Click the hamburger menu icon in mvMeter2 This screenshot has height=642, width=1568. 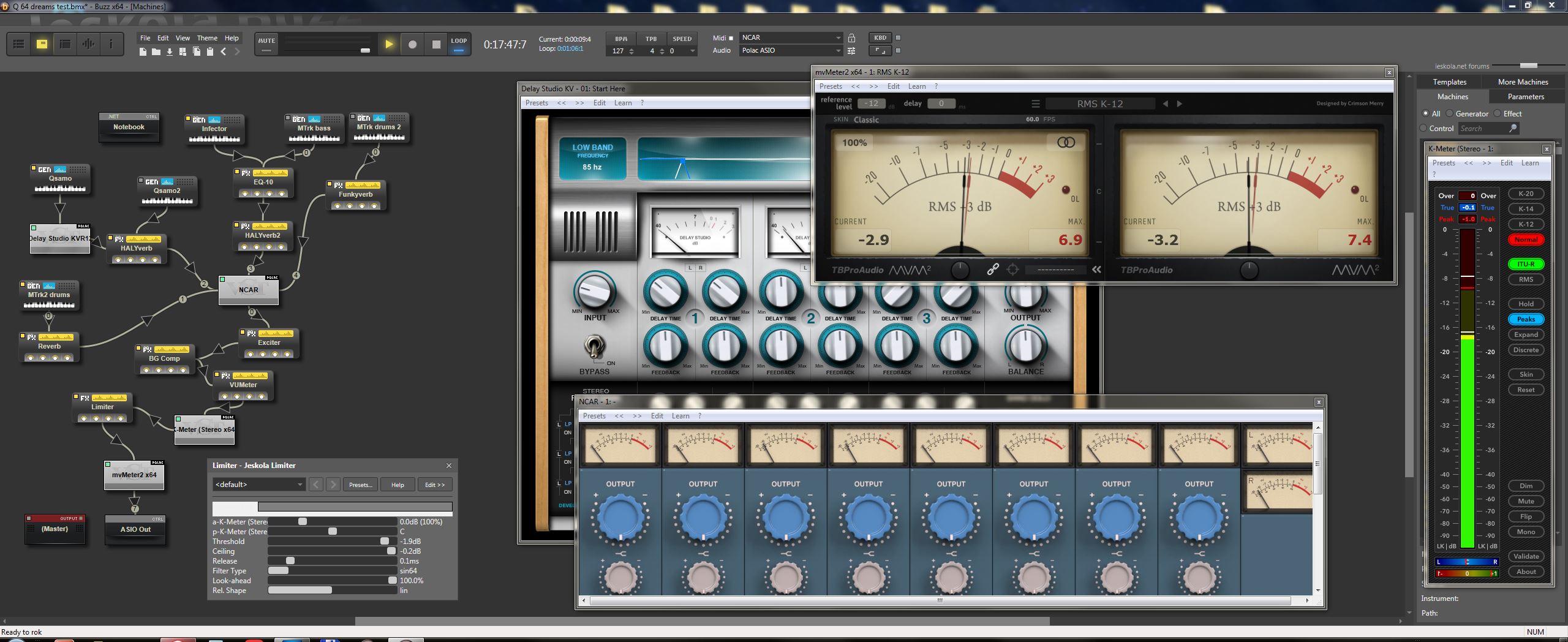(x=1036, y=104)
